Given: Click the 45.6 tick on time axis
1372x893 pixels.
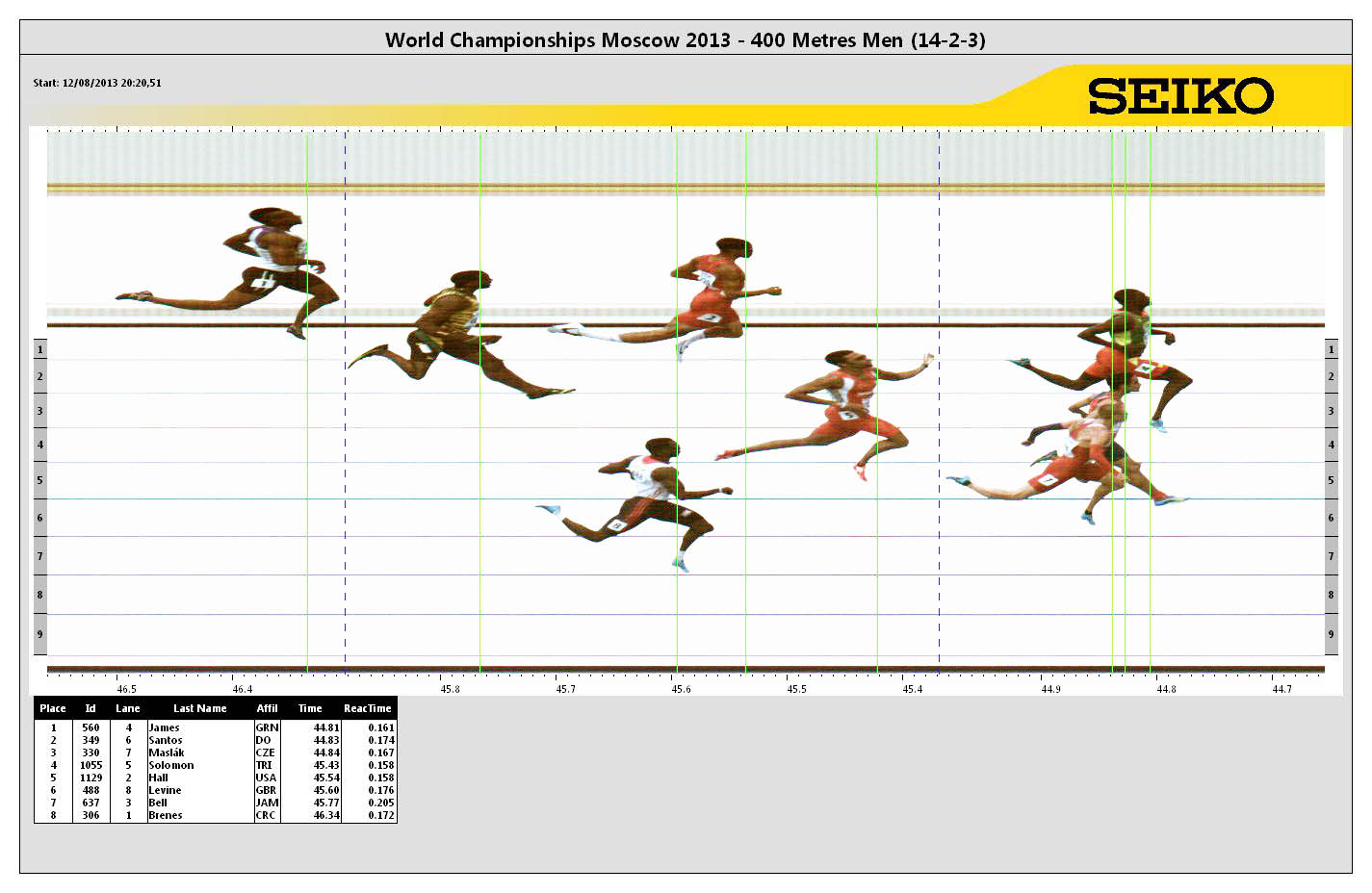Looking at the screenshot, I should 681,689.
